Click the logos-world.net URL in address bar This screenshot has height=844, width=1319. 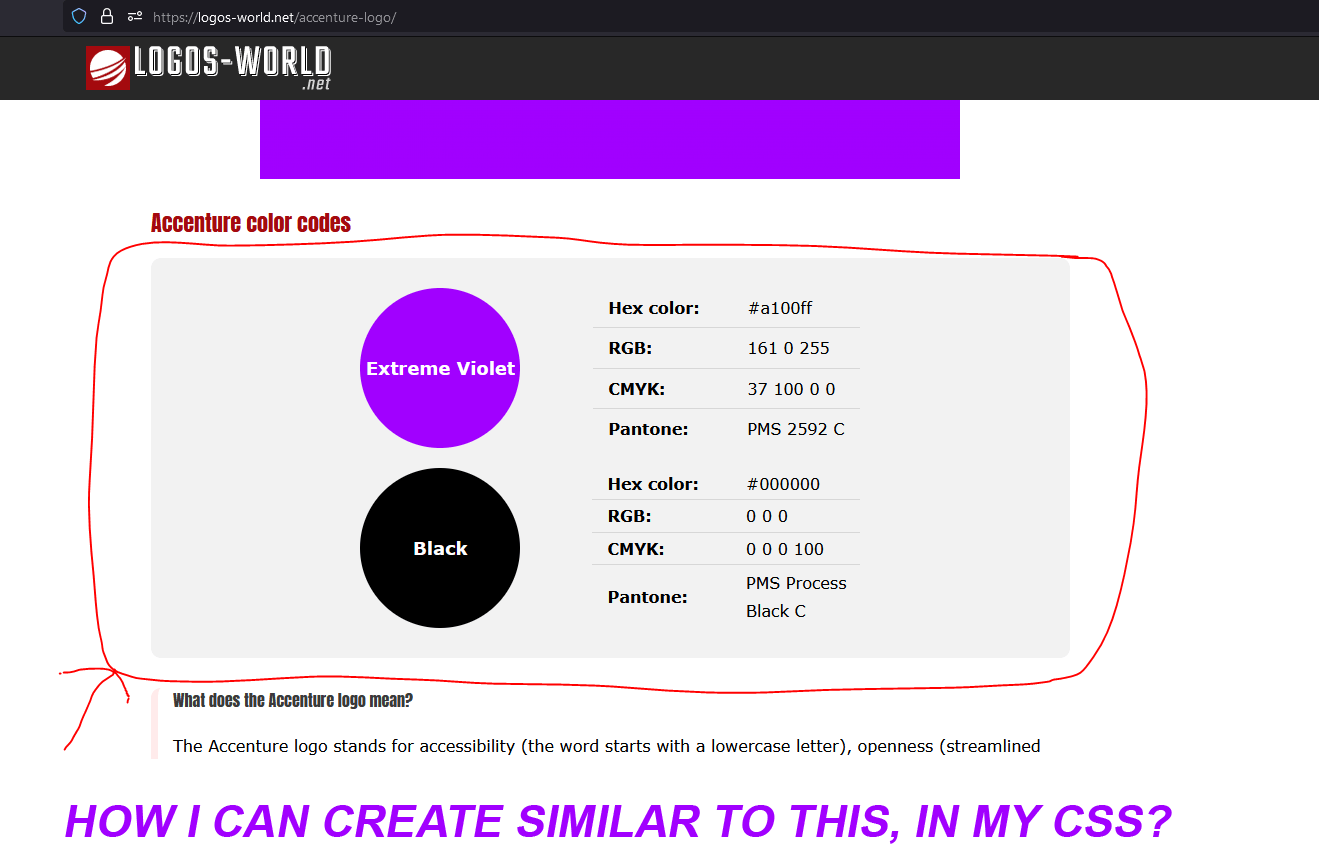[275, 18]
